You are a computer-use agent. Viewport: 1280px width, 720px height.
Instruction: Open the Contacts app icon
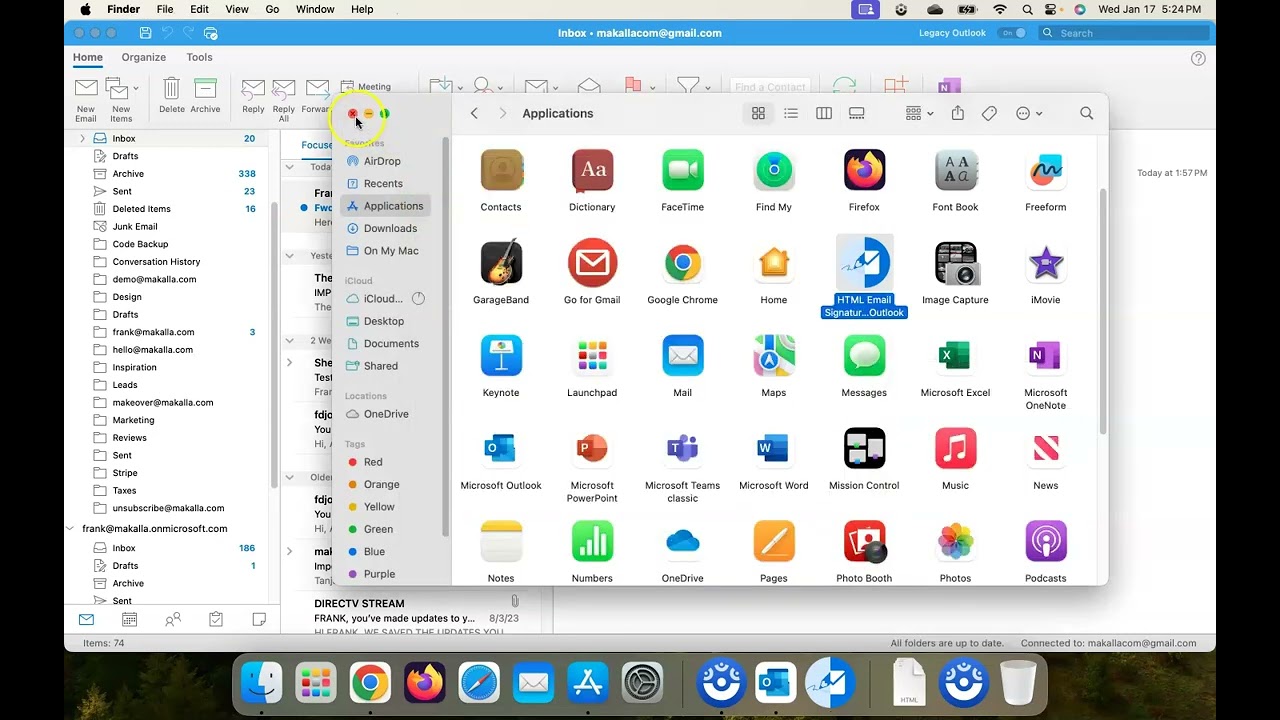(x=501, y=170)
